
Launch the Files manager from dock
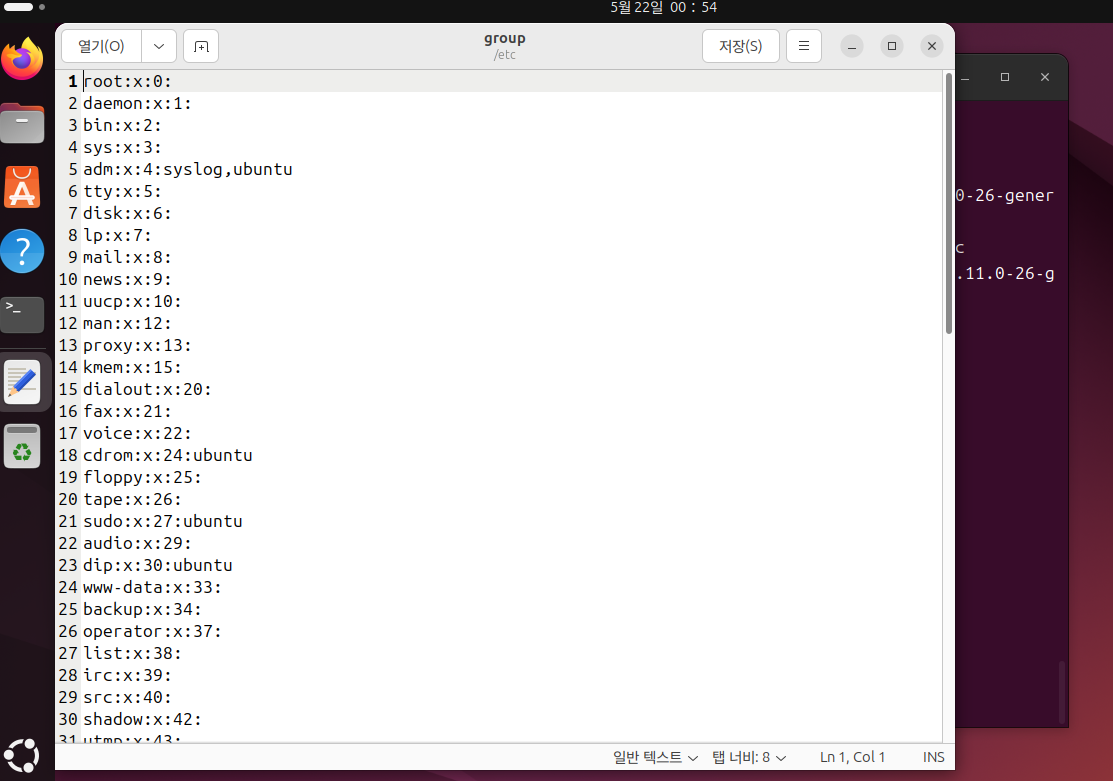[22, 123]
